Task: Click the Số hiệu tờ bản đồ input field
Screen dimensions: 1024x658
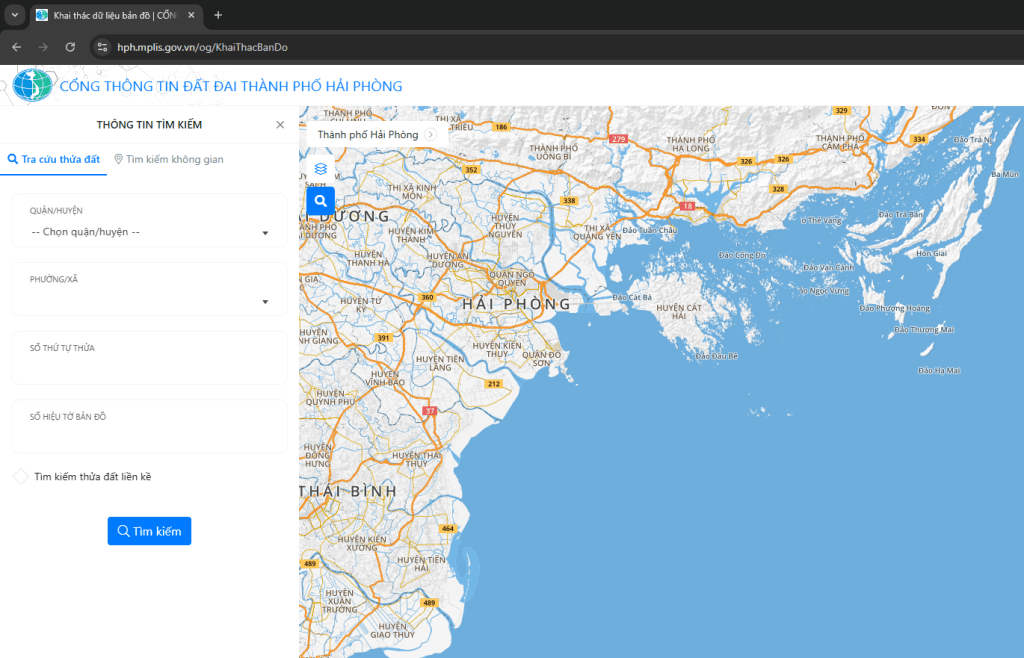Action: (150, 426)
